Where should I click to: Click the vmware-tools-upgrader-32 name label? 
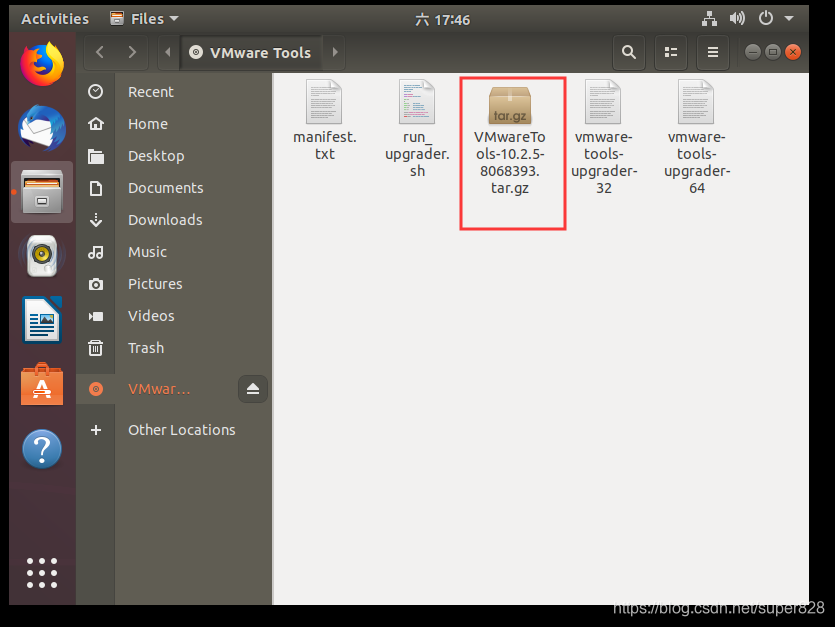[x=603, y=162]
